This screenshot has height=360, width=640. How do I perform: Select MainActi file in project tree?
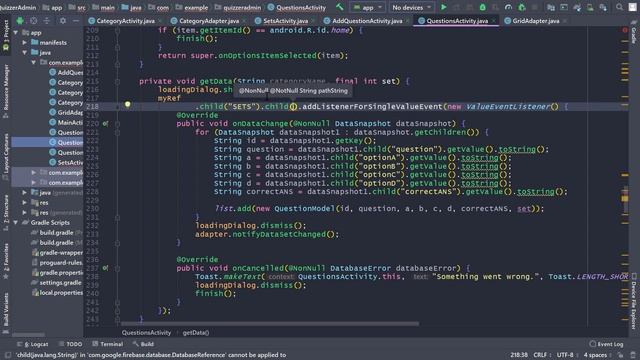(x=66, y=122)
